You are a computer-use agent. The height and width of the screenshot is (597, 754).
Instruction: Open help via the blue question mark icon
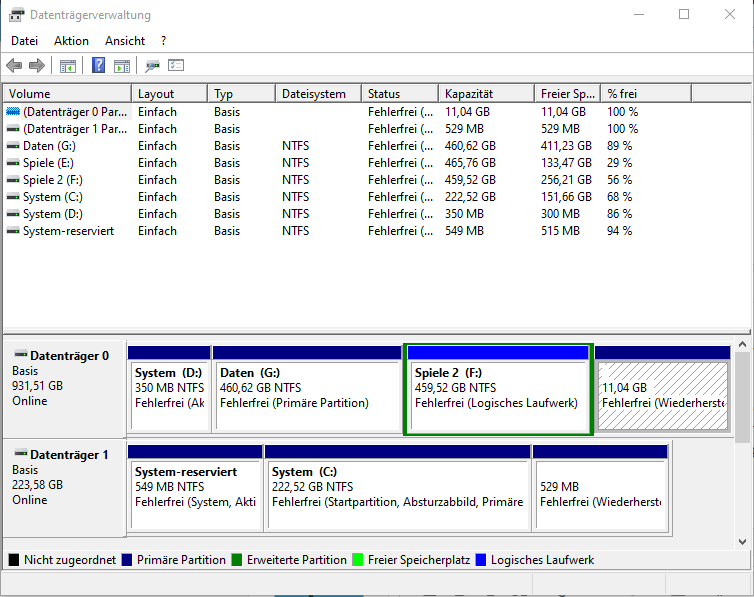(99, 66)
